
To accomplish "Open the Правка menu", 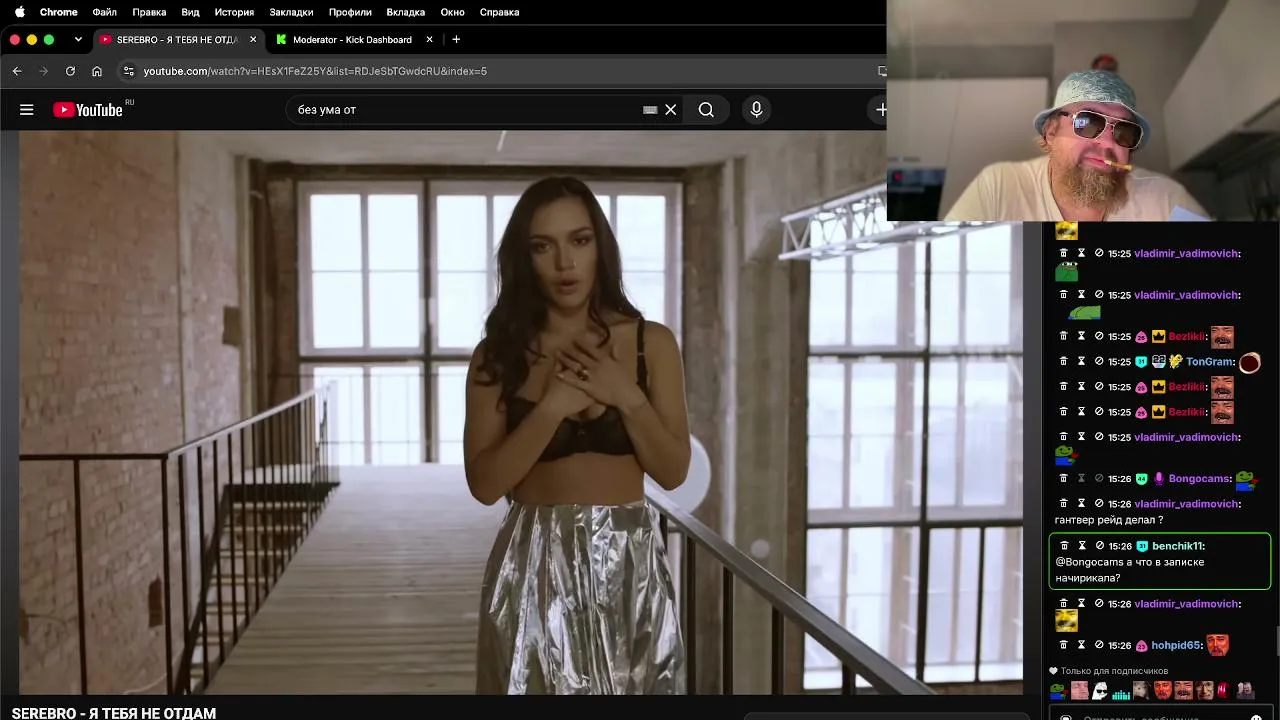I will point(149,12).
